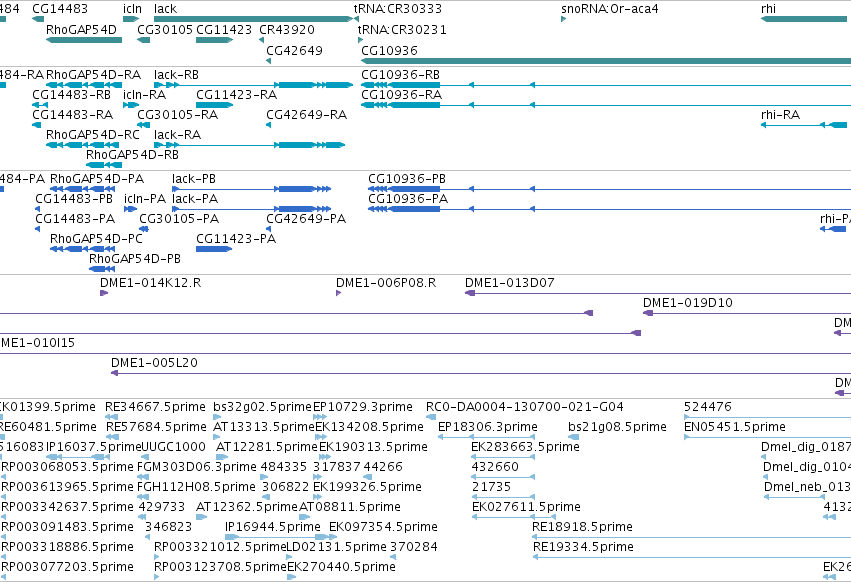Image resolution: width=851 pixels, height=582 pixels.
Task: Click the lack-PA protein label
Action: pos(195,199)
